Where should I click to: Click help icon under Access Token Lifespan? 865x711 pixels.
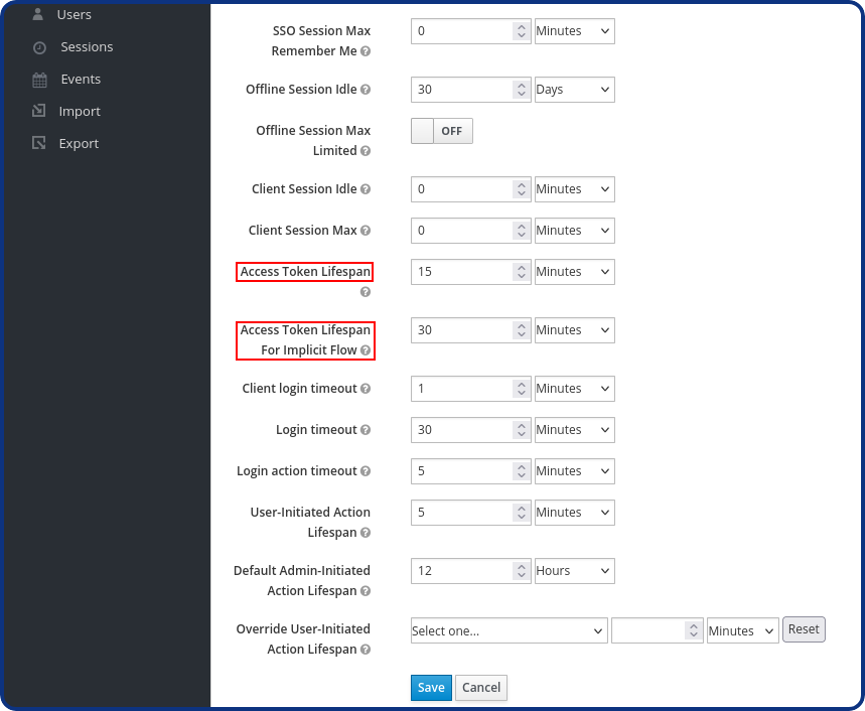[x=365, y=292]
